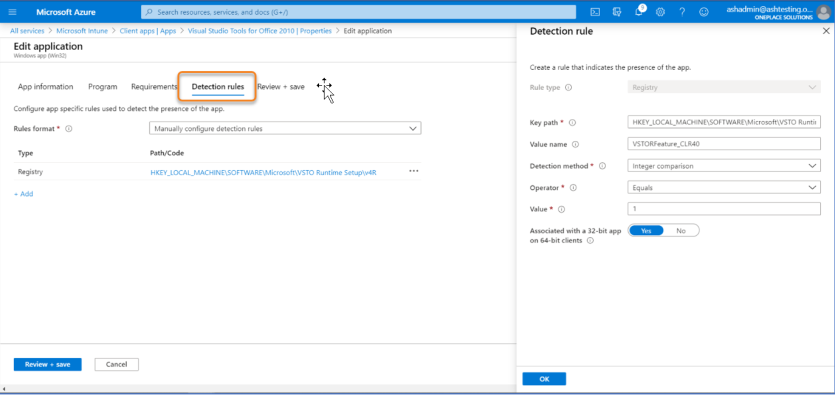Click the Value name input field
The height and width of the screenshot is (395, 835).
724,144
